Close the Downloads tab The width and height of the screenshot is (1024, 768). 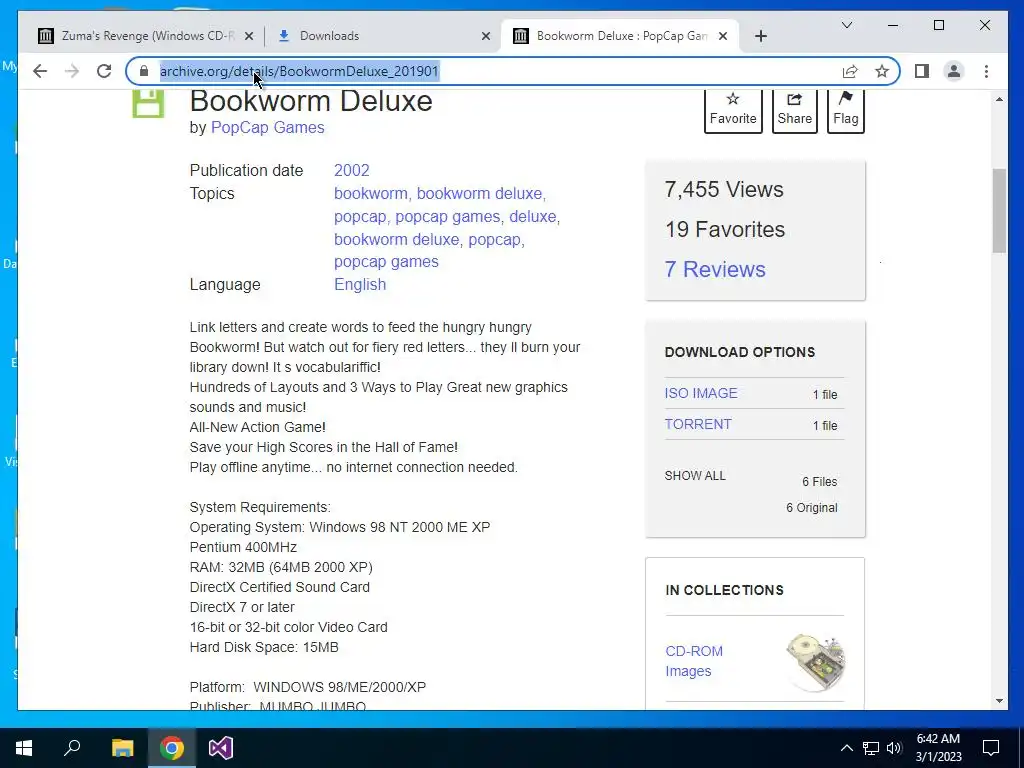click(485, 36)
